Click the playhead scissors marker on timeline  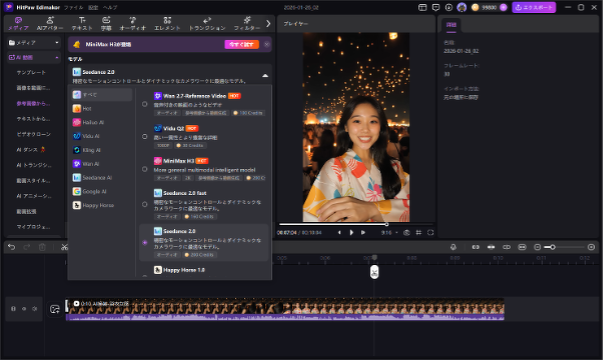coord(374,272)
